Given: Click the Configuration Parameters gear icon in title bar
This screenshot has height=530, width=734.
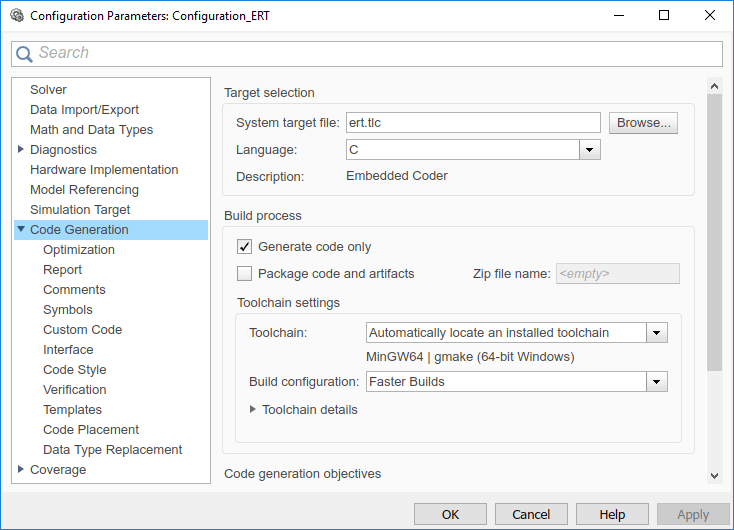Looking at the screenshot, I should tap(16, 16).
